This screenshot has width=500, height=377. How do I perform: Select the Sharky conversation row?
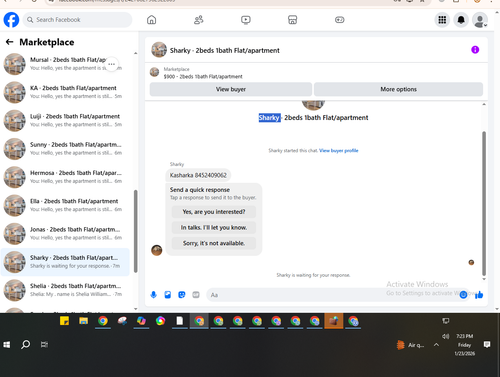point(65,262)
